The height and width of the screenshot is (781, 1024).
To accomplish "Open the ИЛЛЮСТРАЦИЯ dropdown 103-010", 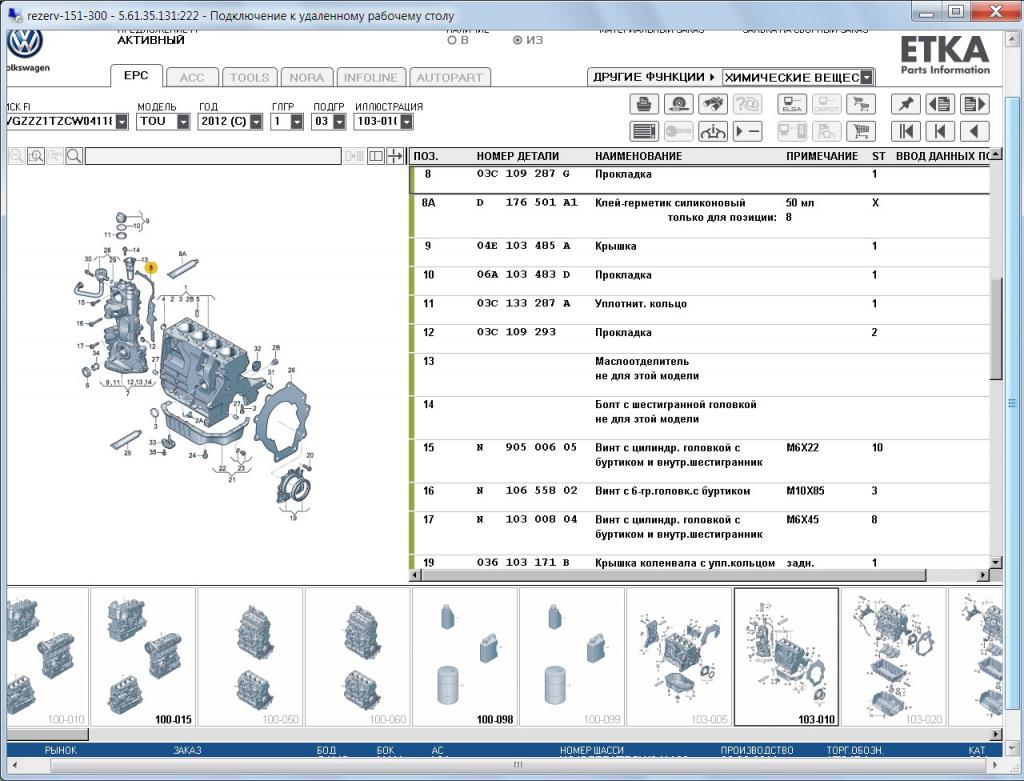I will 406,121.
